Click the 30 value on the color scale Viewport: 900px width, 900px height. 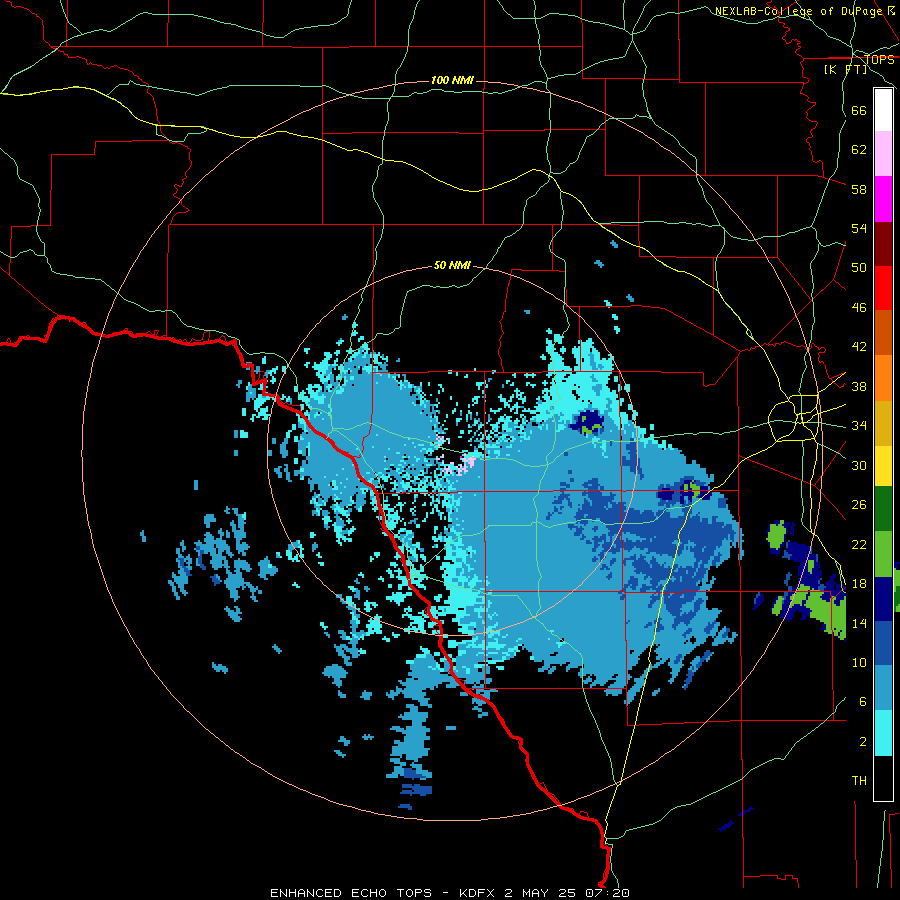click(859, 465)
